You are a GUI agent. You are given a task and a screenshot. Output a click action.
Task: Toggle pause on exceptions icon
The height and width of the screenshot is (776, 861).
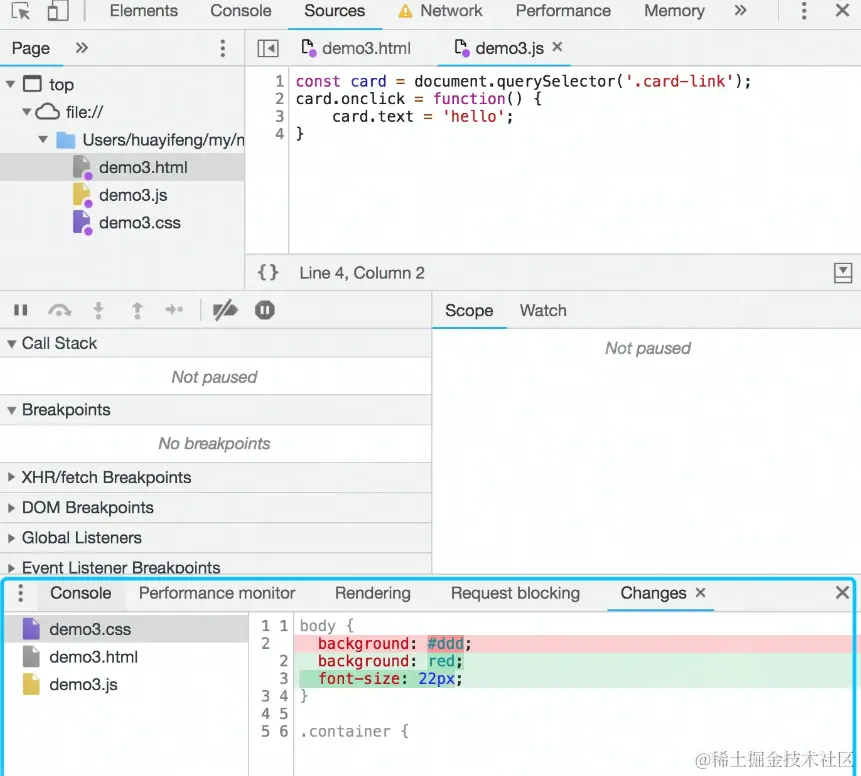pyautogui.click(x=265, y=310)
